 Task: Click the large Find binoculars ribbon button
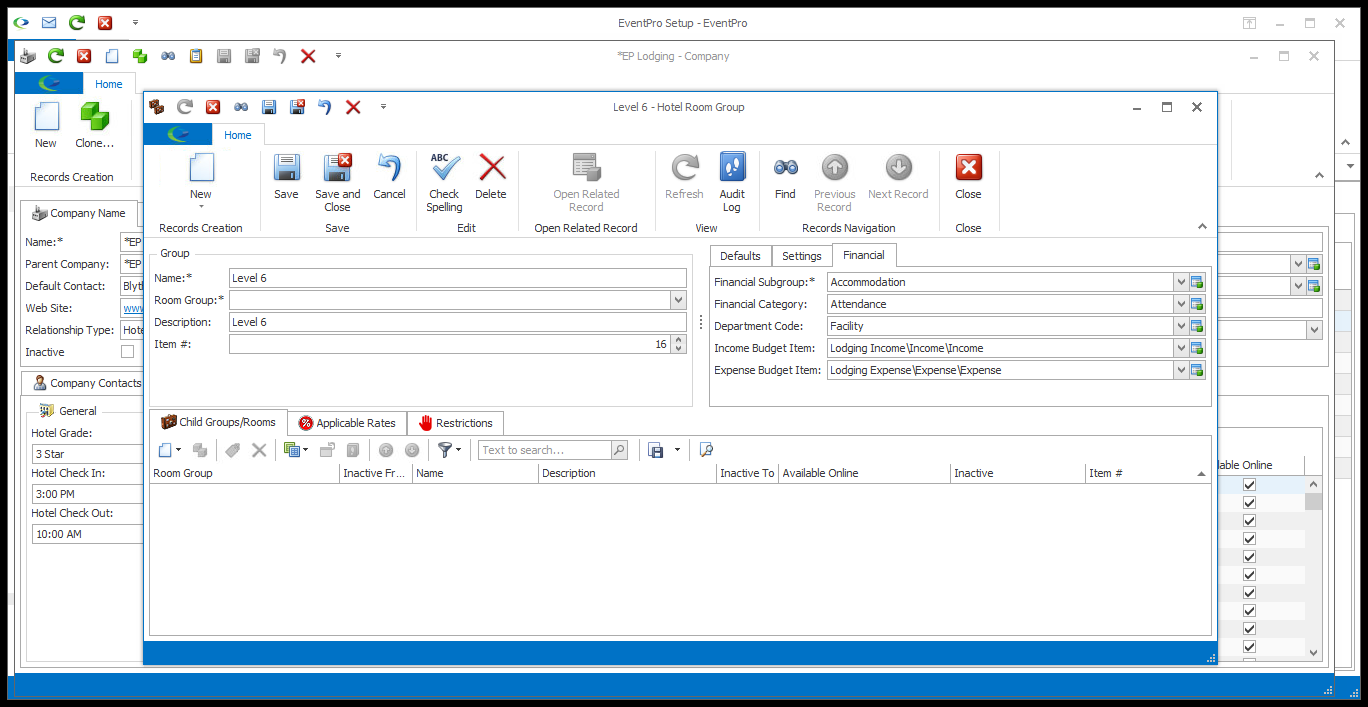point(785,177)
